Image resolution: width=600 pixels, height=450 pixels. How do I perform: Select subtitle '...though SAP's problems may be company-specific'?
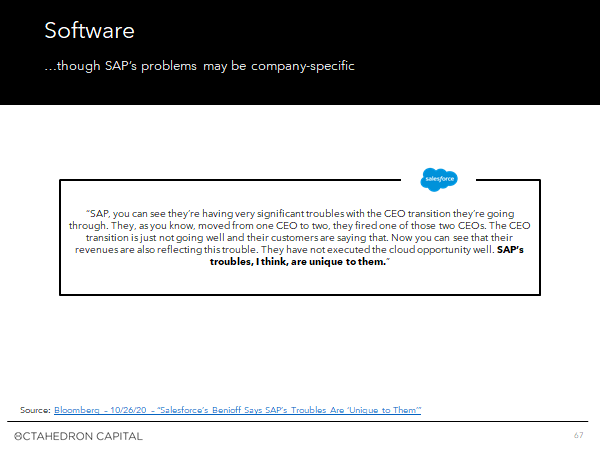click(199, 66)
